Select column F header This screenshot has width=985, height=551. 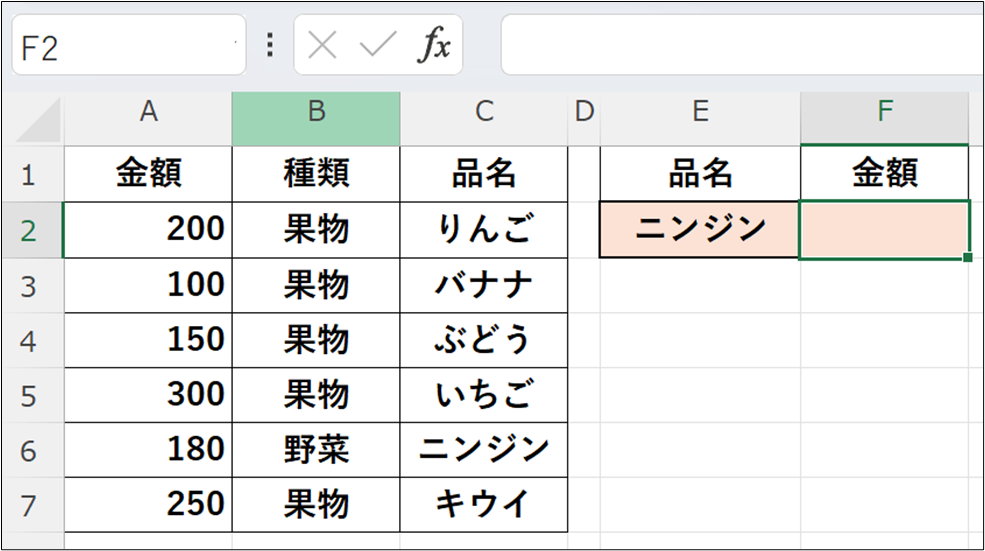tap(884, 113)
